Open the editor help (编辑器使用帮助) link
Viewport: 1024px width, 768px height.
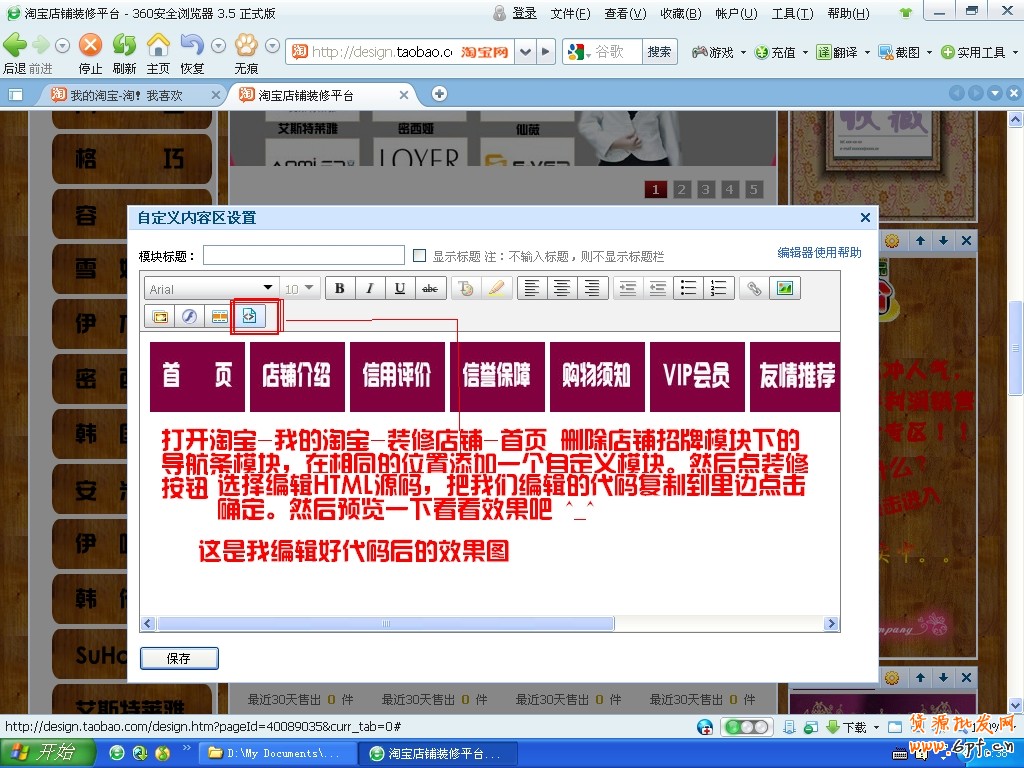point(819,253)
